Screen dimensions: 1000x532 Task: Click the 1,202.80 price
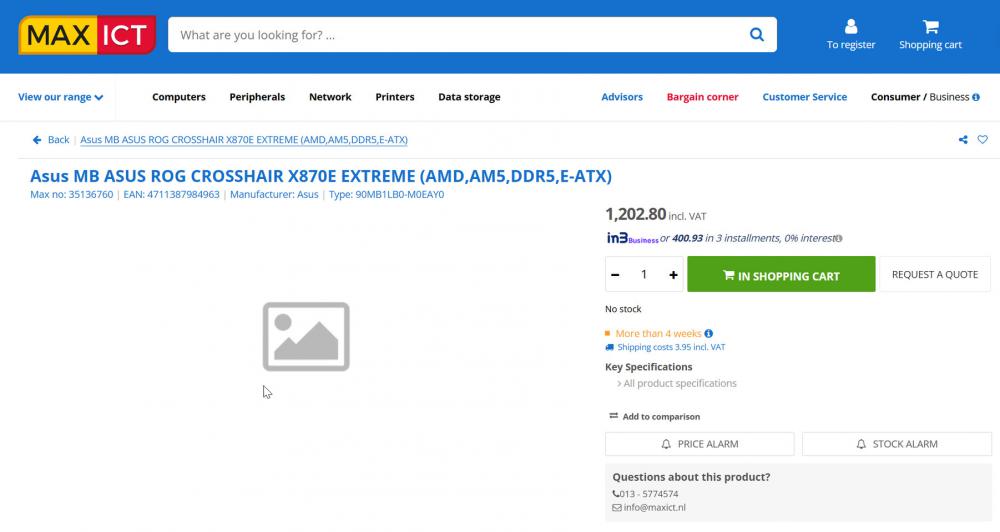(635, 214)
